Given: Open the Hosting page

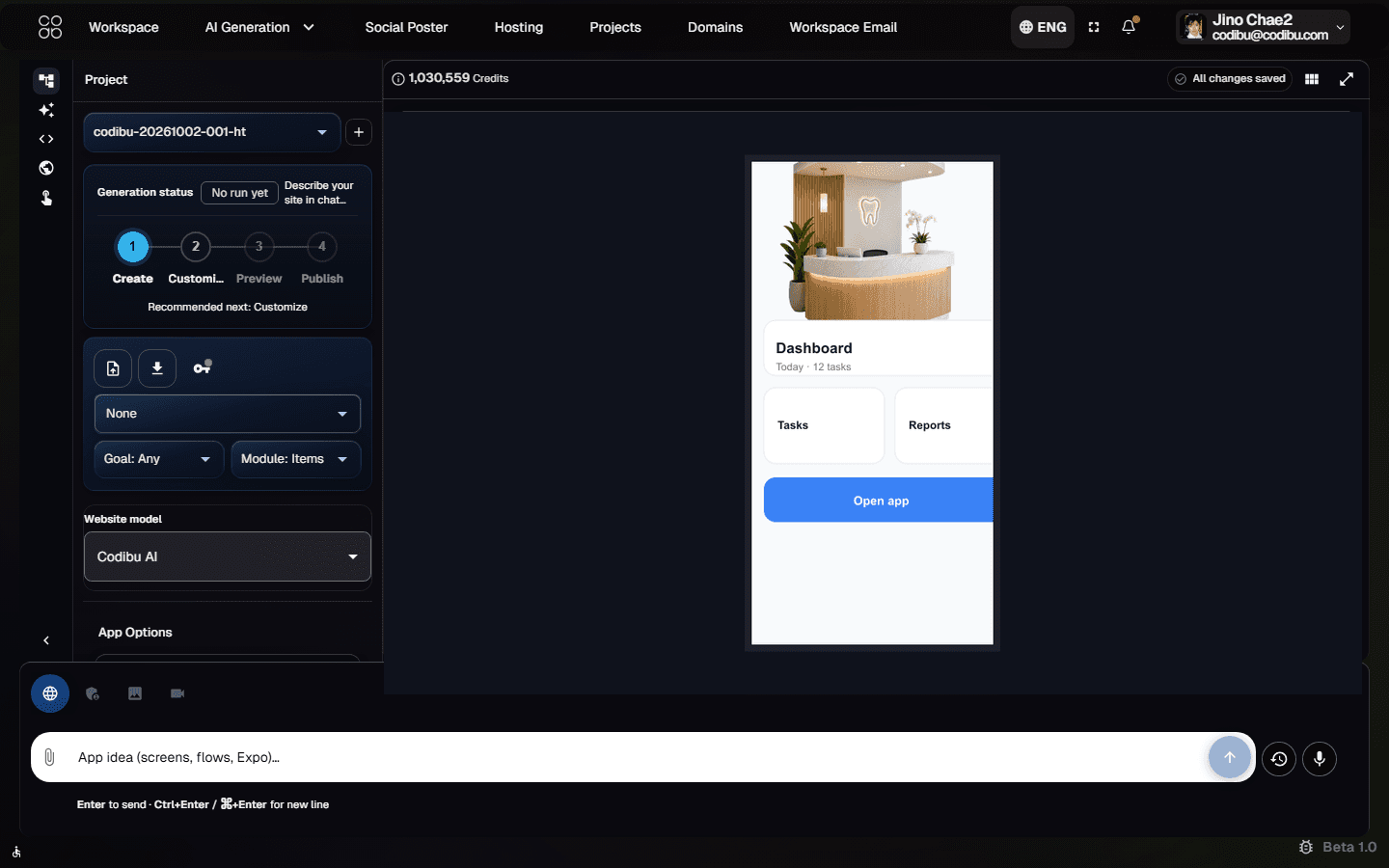Looking at the screenshot, I should (x=519, y=27).
